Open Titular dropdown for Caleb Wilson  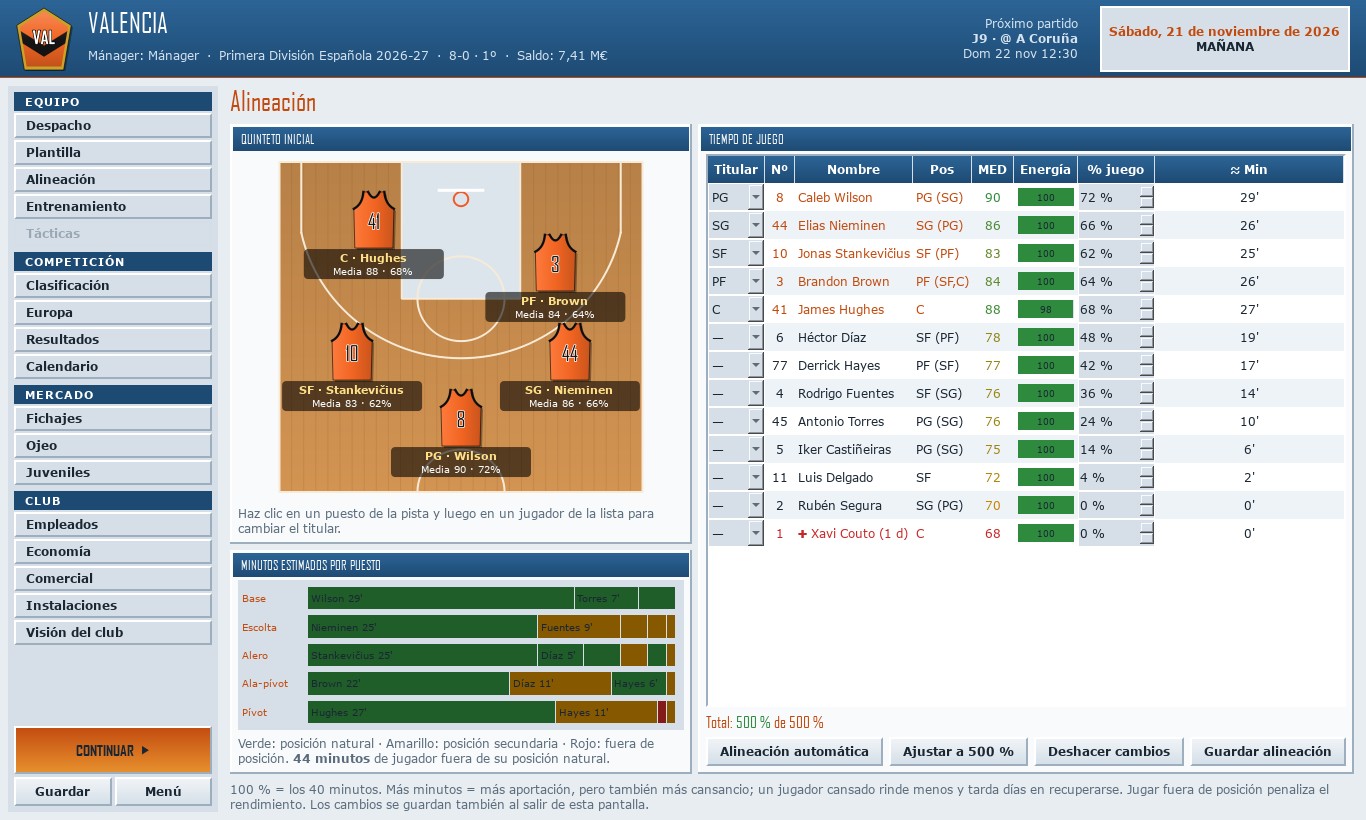tap(755, 198)
